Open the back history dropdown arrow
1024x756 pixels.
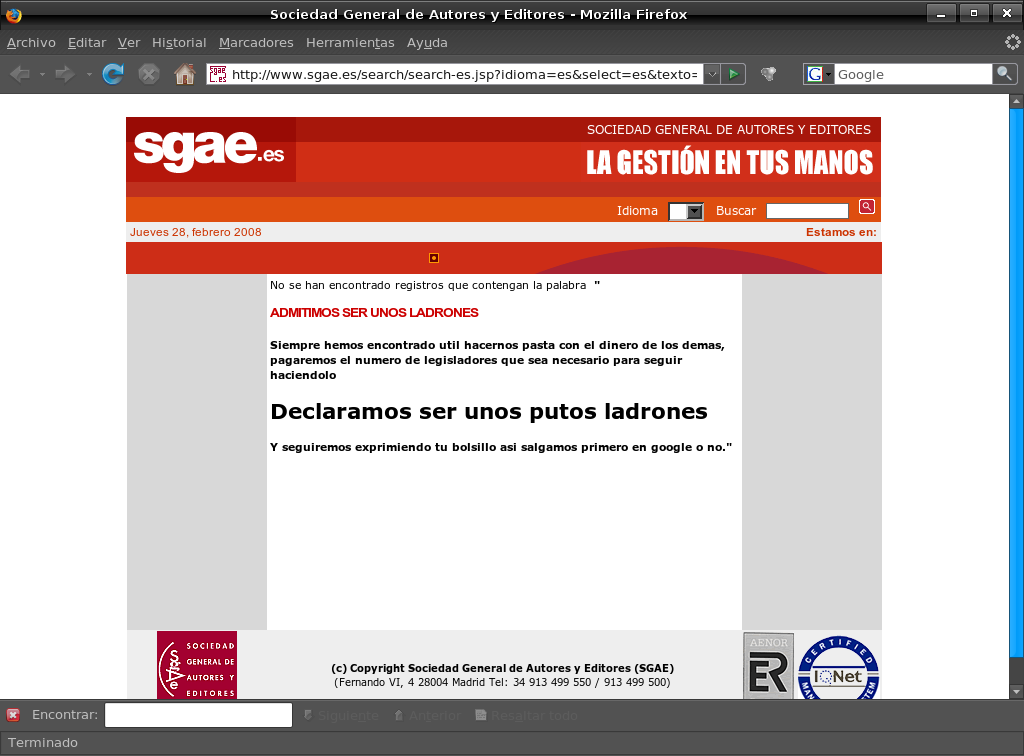pos(42,74)
